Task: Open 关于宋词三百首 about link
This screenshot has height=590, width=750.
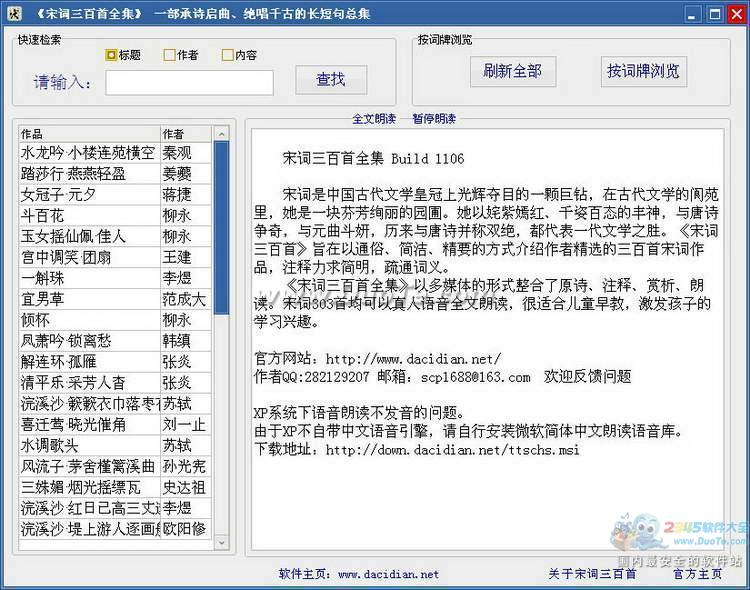Action: pyautogui.click(x=592, y=574)
